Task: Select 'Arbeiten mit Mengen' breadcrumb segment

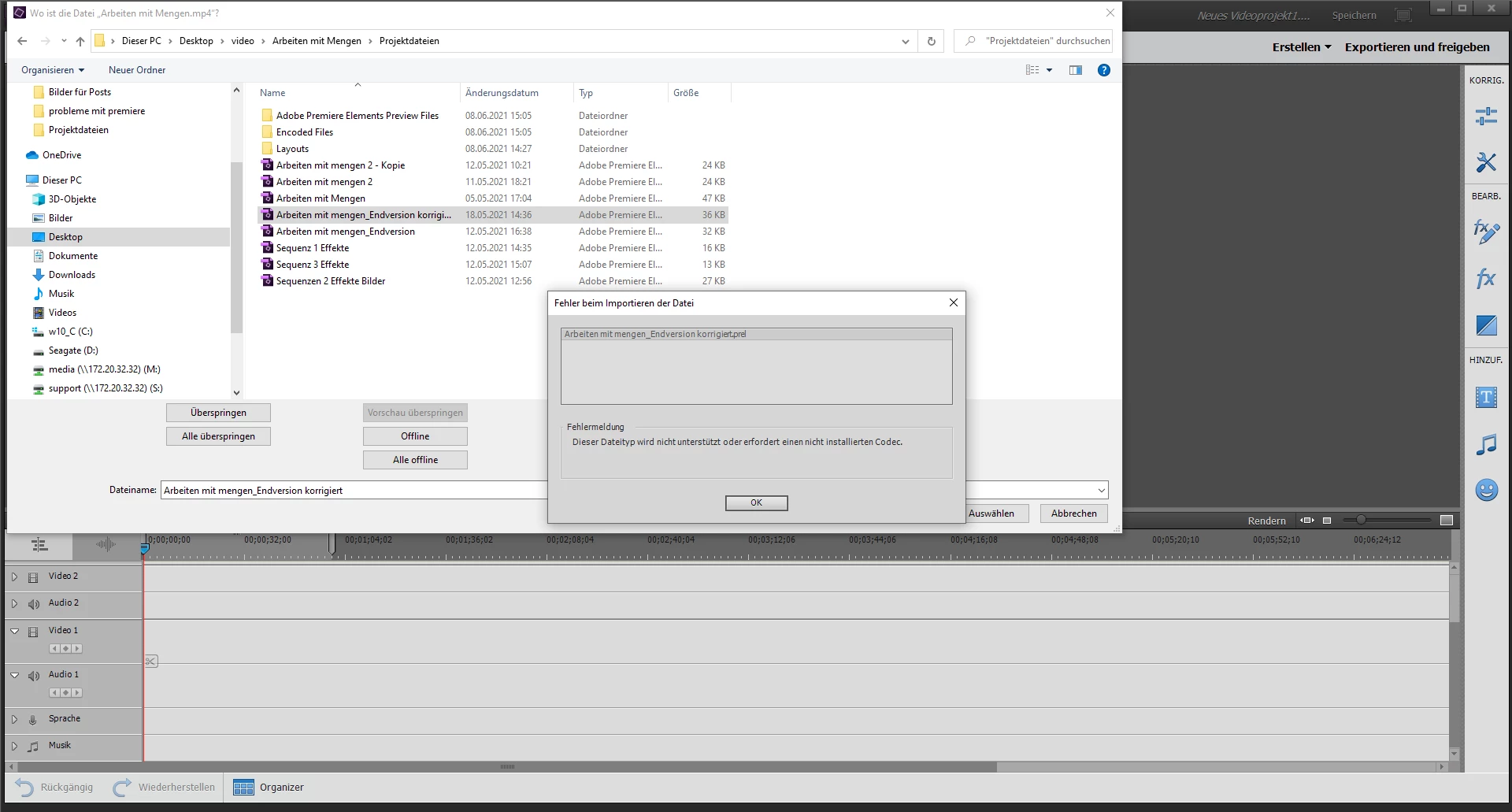Action: pos(317,41)
